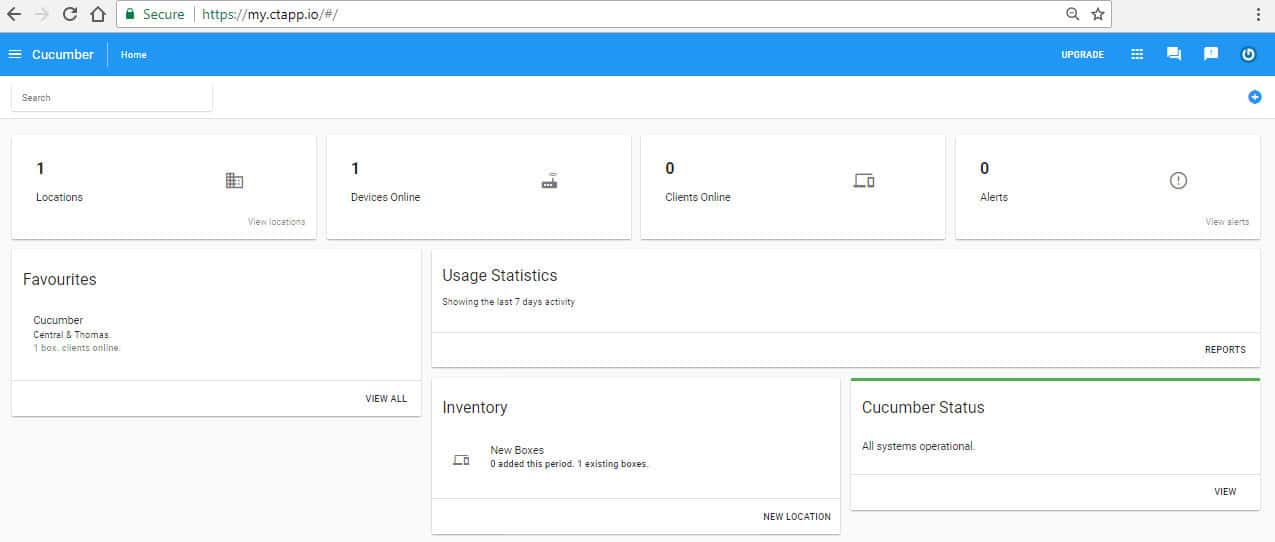Open the feedback announcement icon
The height and width of the screenshot is (542, 1275).
(x=1211, y=54)
